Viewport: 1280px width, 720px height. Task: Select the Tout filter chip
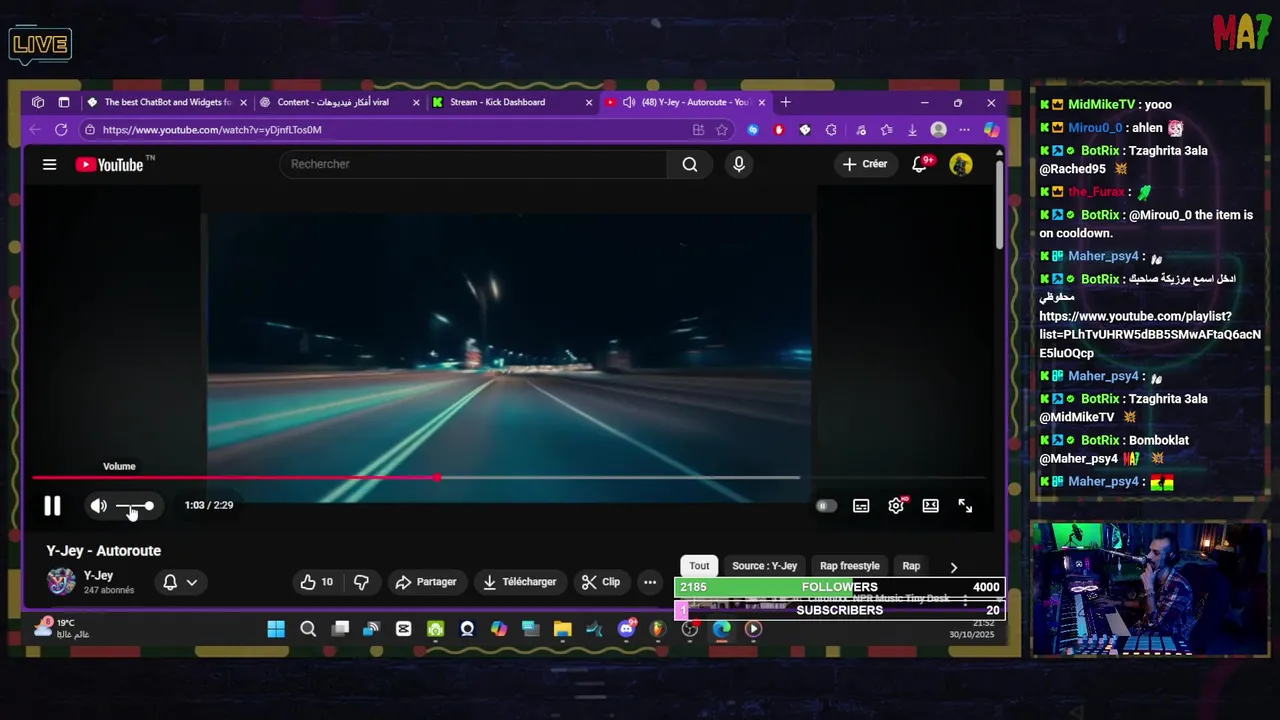pyautogui.click(x=699, y=566)
